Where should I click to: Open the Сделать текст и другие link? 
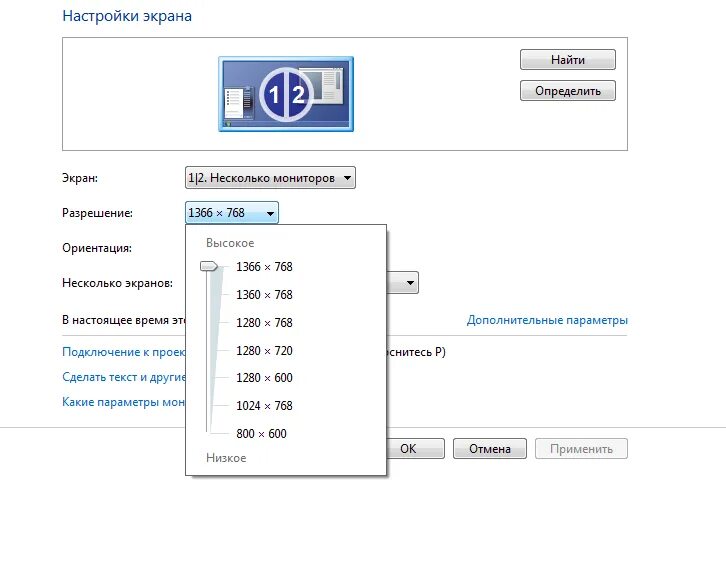pos(124,377)
